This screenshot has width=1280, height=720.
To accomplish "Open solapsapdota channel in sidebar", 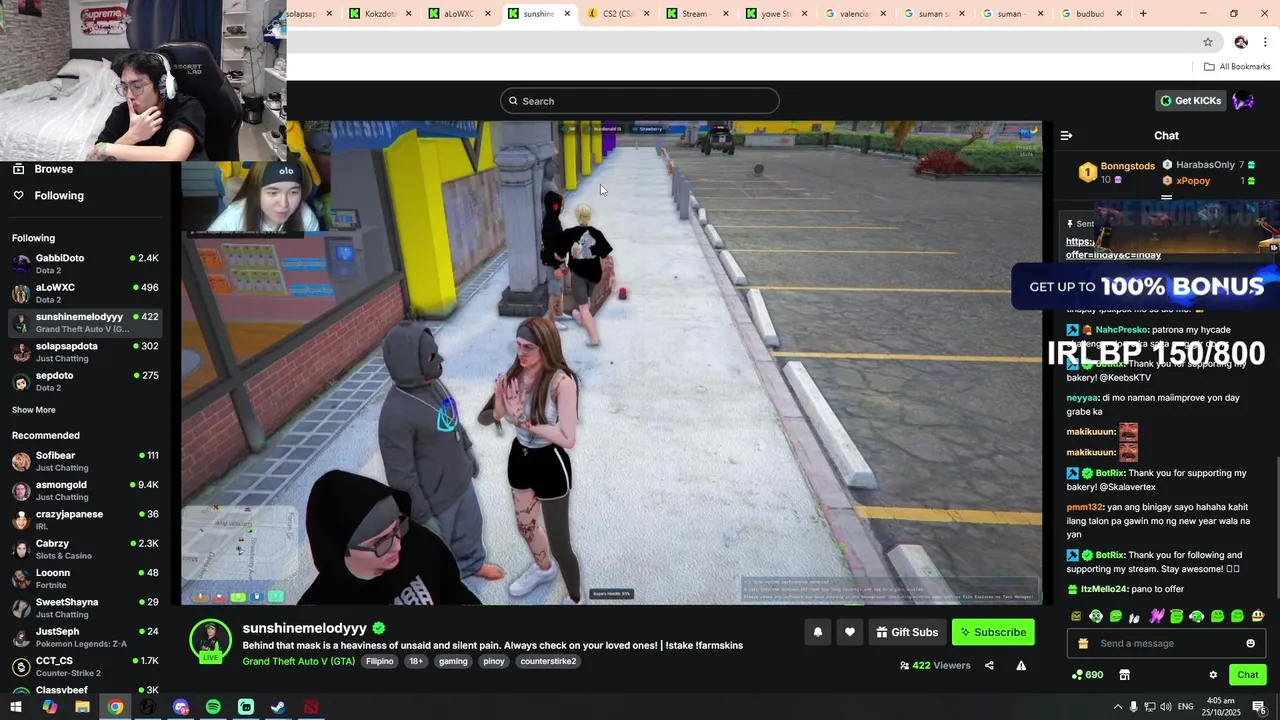I will click(x=85, y=352).
